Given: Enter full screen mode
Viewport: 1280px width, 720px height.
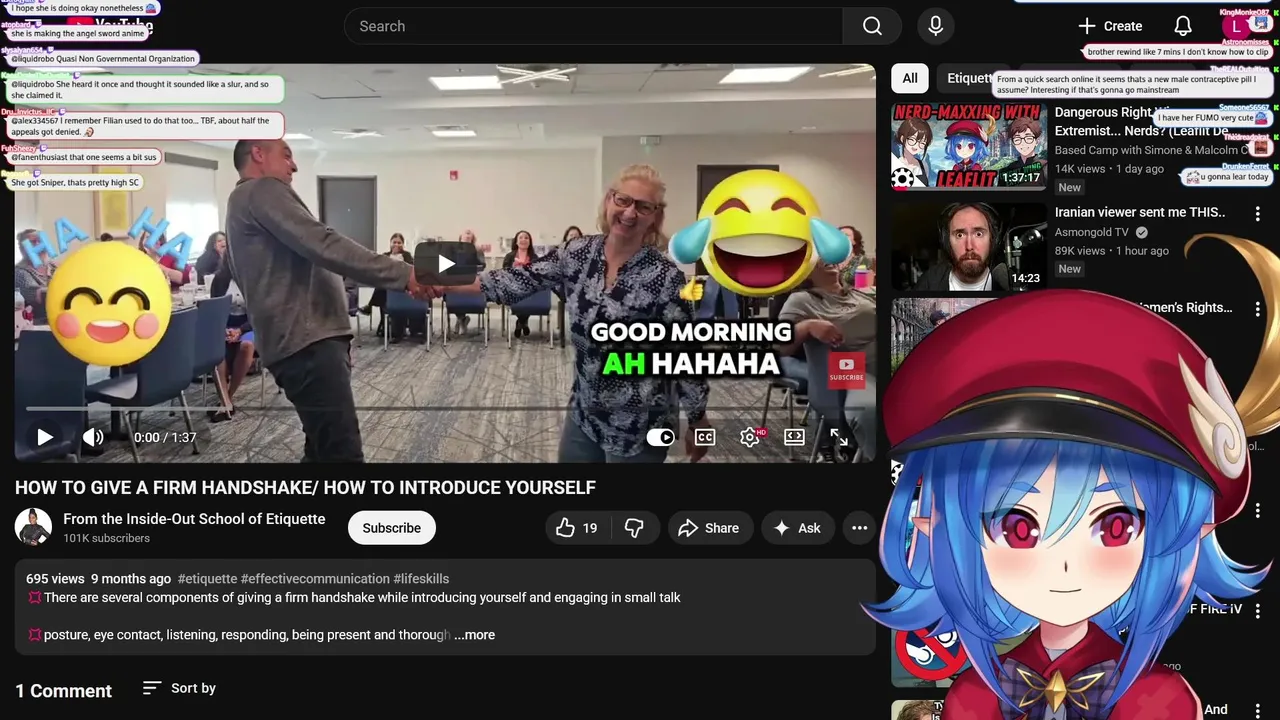Looking at the screenshot, I should (839, 437).
